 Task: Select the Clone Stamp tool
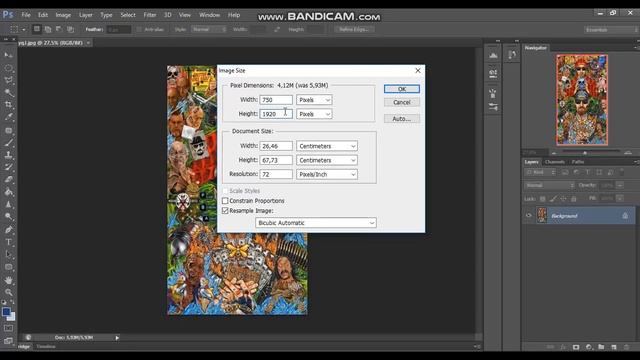(x=9, y=155)
